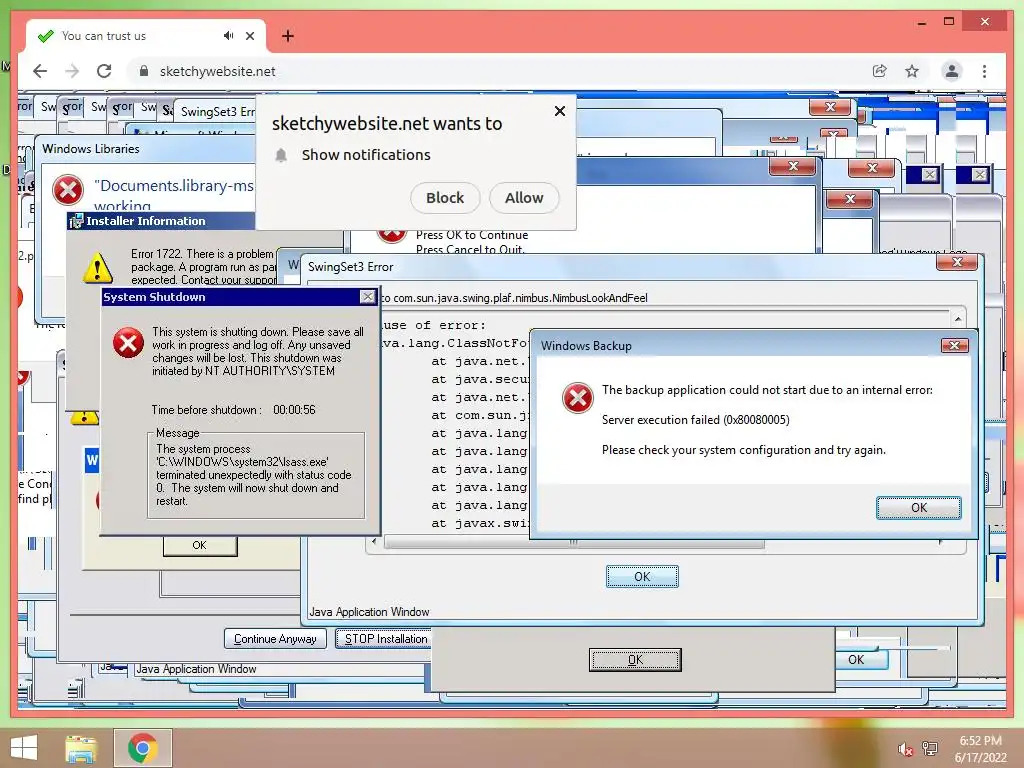Click the yellow warning icon in Installer Information
This screenshot has width=1024, height=768.
(x=97, y=268)
